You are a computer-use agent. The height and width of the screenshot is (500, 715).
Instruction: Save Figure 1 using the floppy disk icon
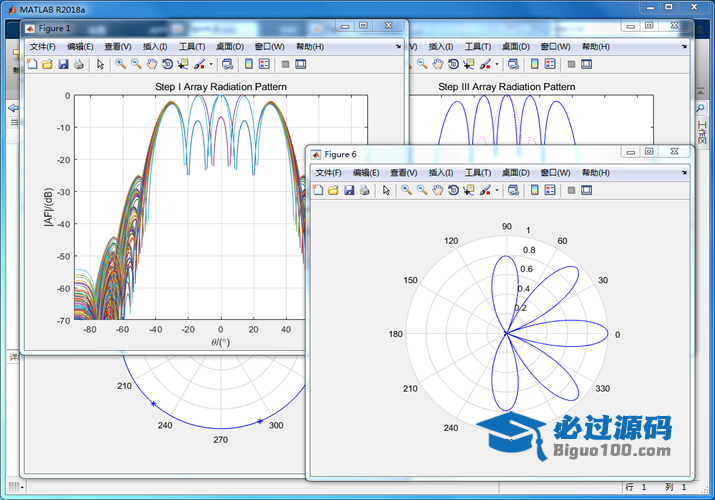click(x=63, y=64)
